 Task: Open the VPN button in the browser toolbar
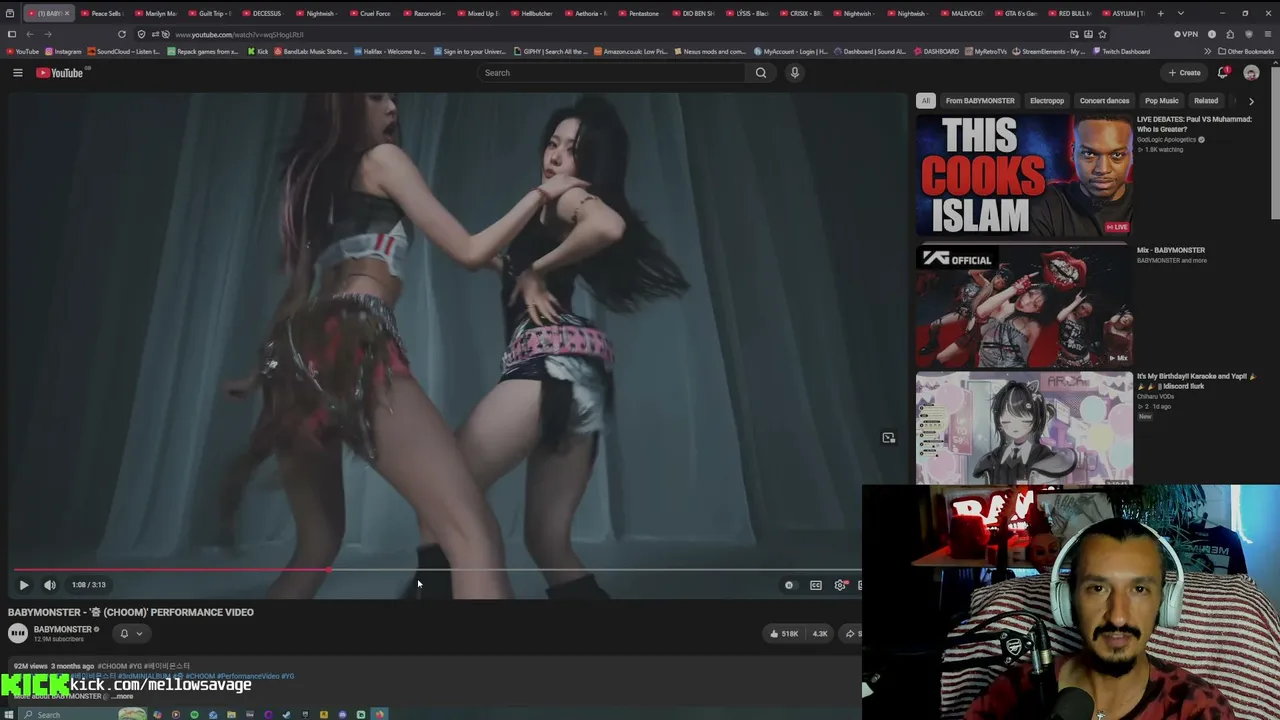[1187, 34]
